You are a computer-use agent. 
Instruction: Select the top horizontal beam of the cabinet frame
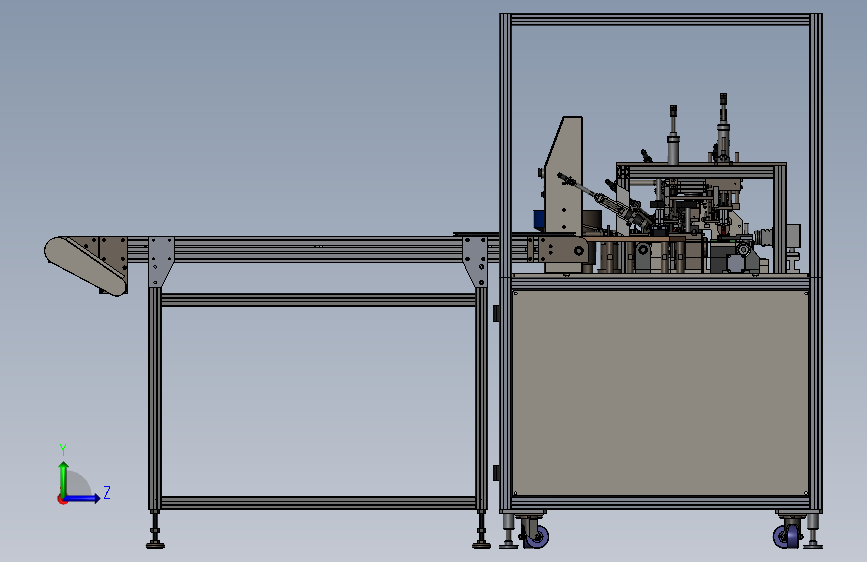click(660, 20)
